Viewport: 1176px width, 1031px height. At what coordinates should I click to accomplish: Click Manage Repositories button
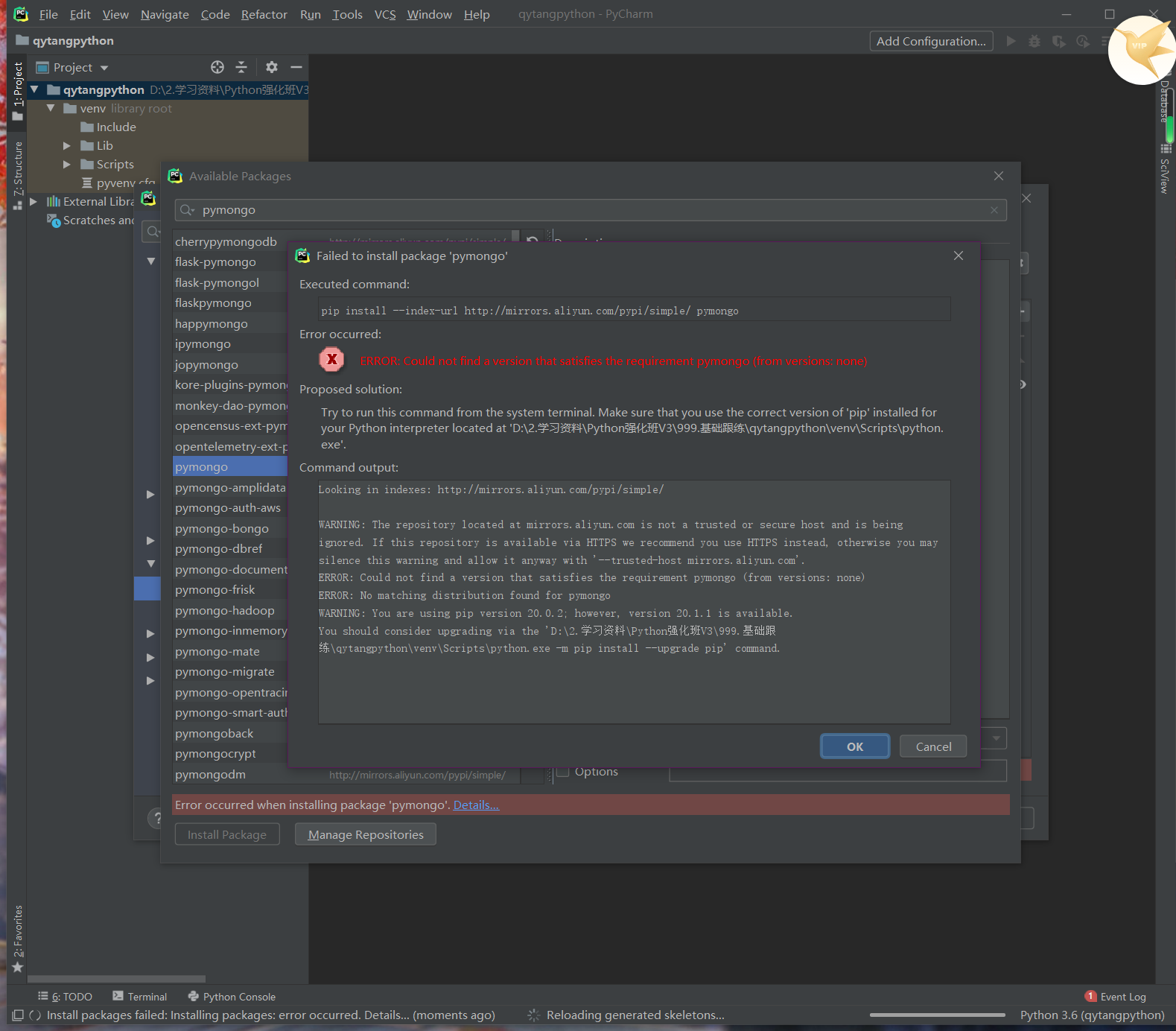click(x=366, y=834)
